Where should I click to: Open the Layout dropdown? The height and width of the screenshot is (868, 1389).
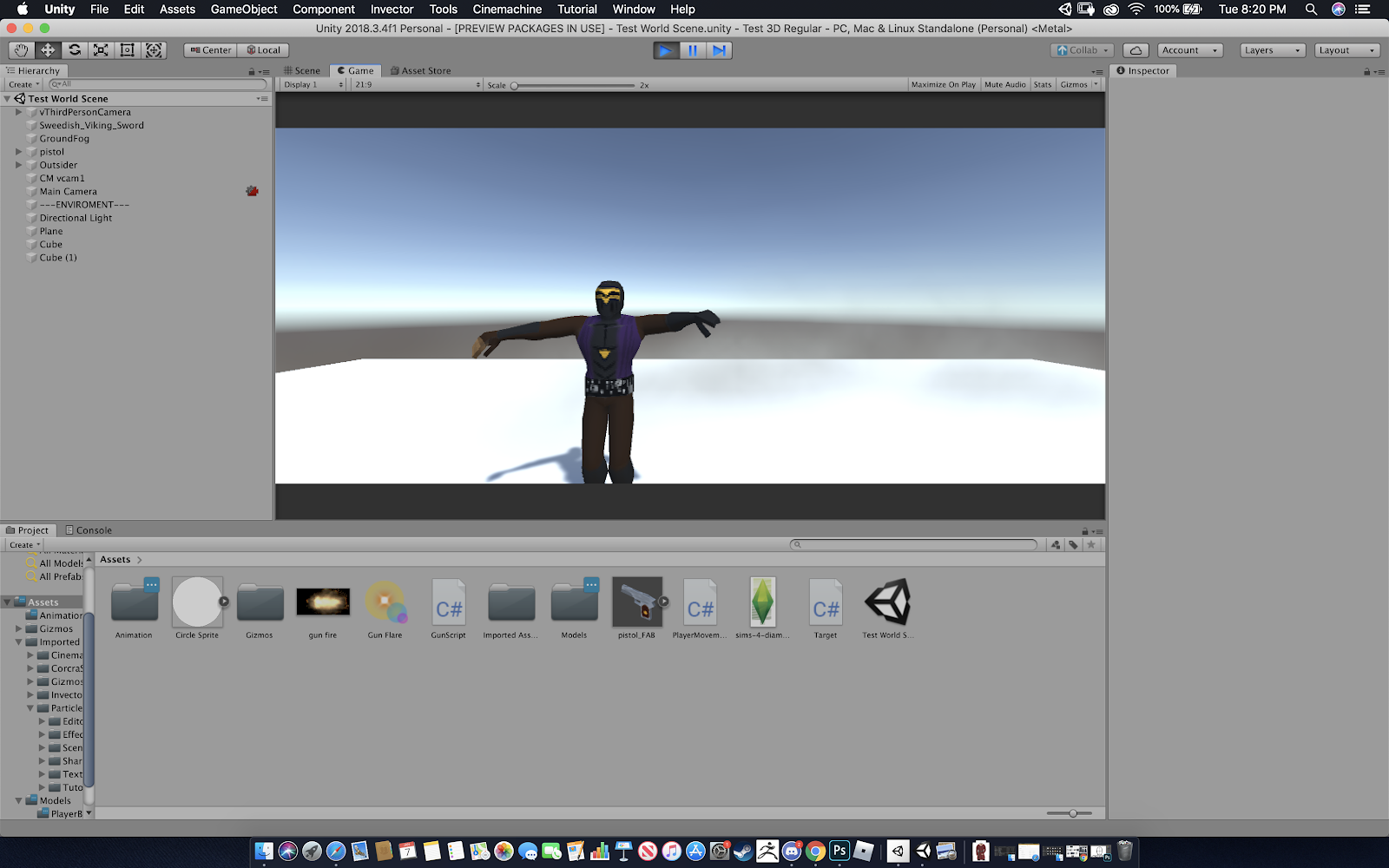(1346, 50)
